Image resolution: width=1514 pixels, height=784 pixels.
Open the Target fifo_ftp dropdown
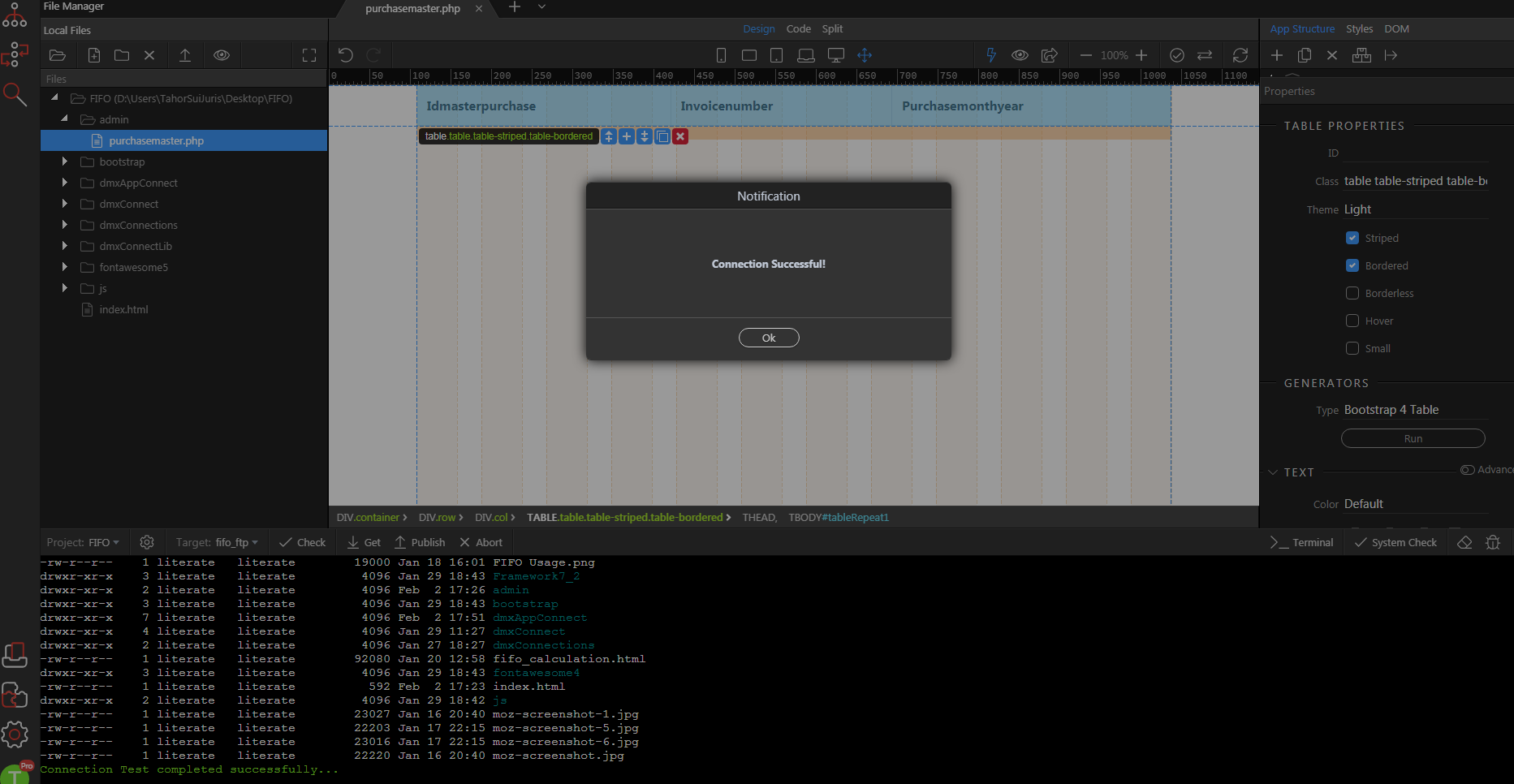coord(217,542)
